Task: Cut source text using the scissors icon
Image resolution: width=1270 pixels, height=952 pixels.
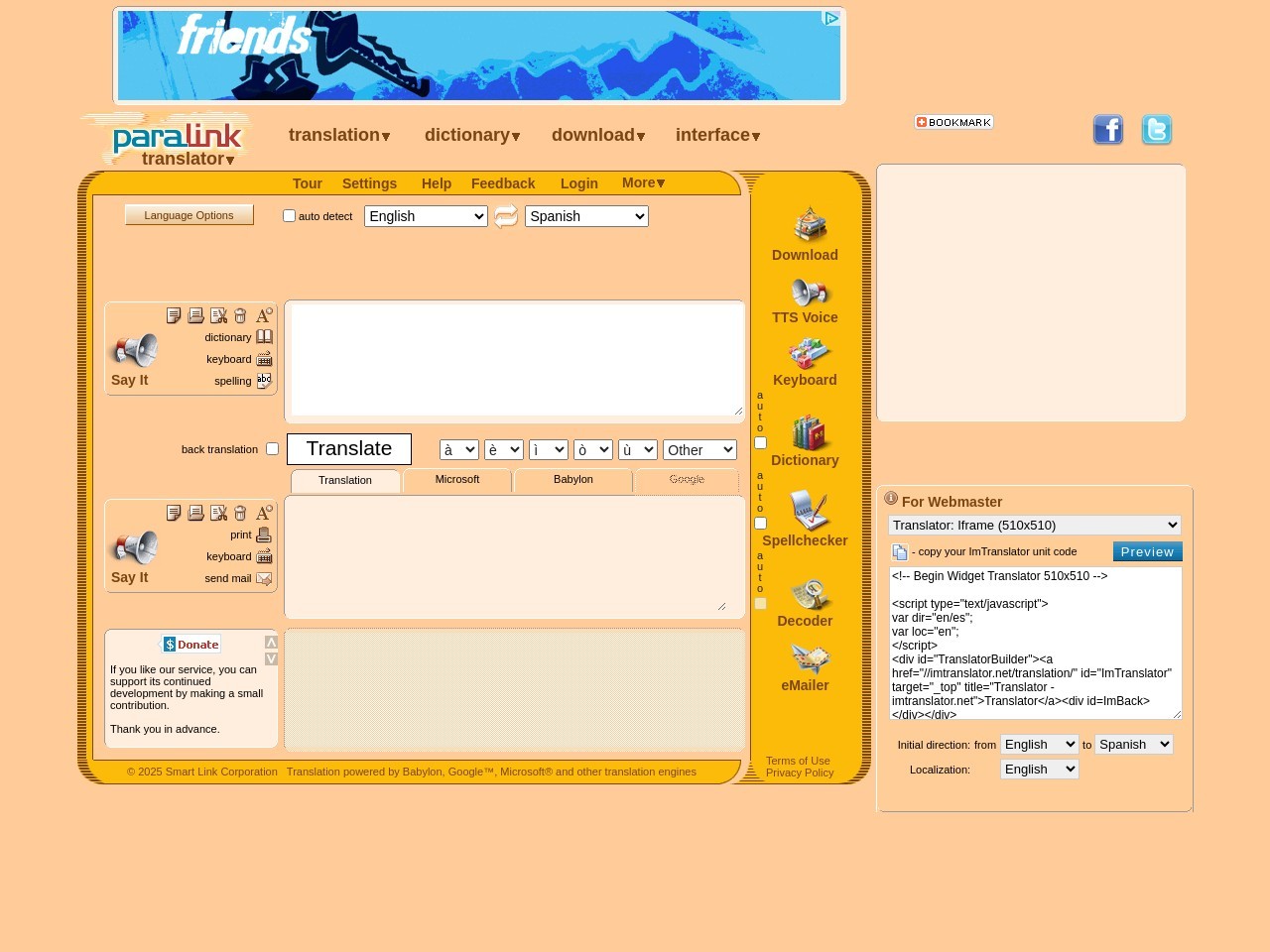Action: (218, 315)
